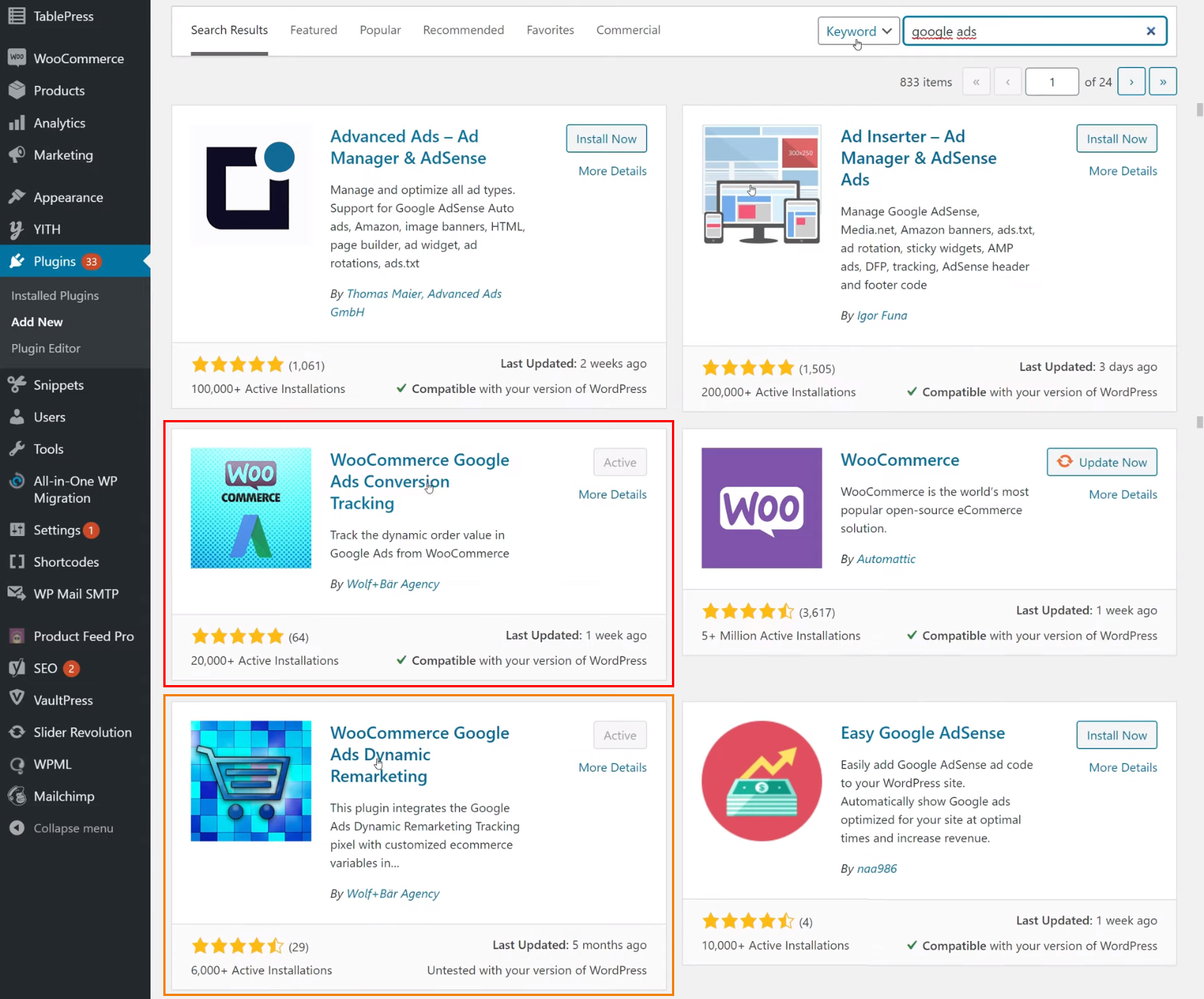The width and height of the screenshot is (1204, 999).
Task: Open More Details for Dynamic Remarketing
Action: (x=613, y=768)
